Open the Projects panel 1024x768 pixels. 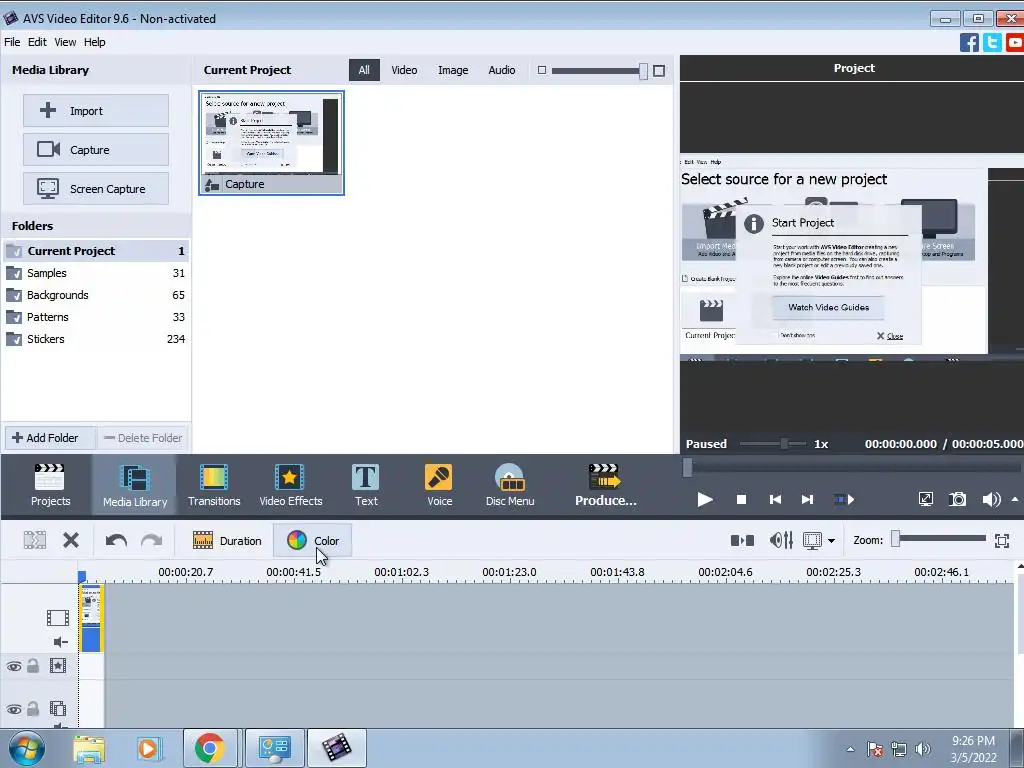point(50,485)
